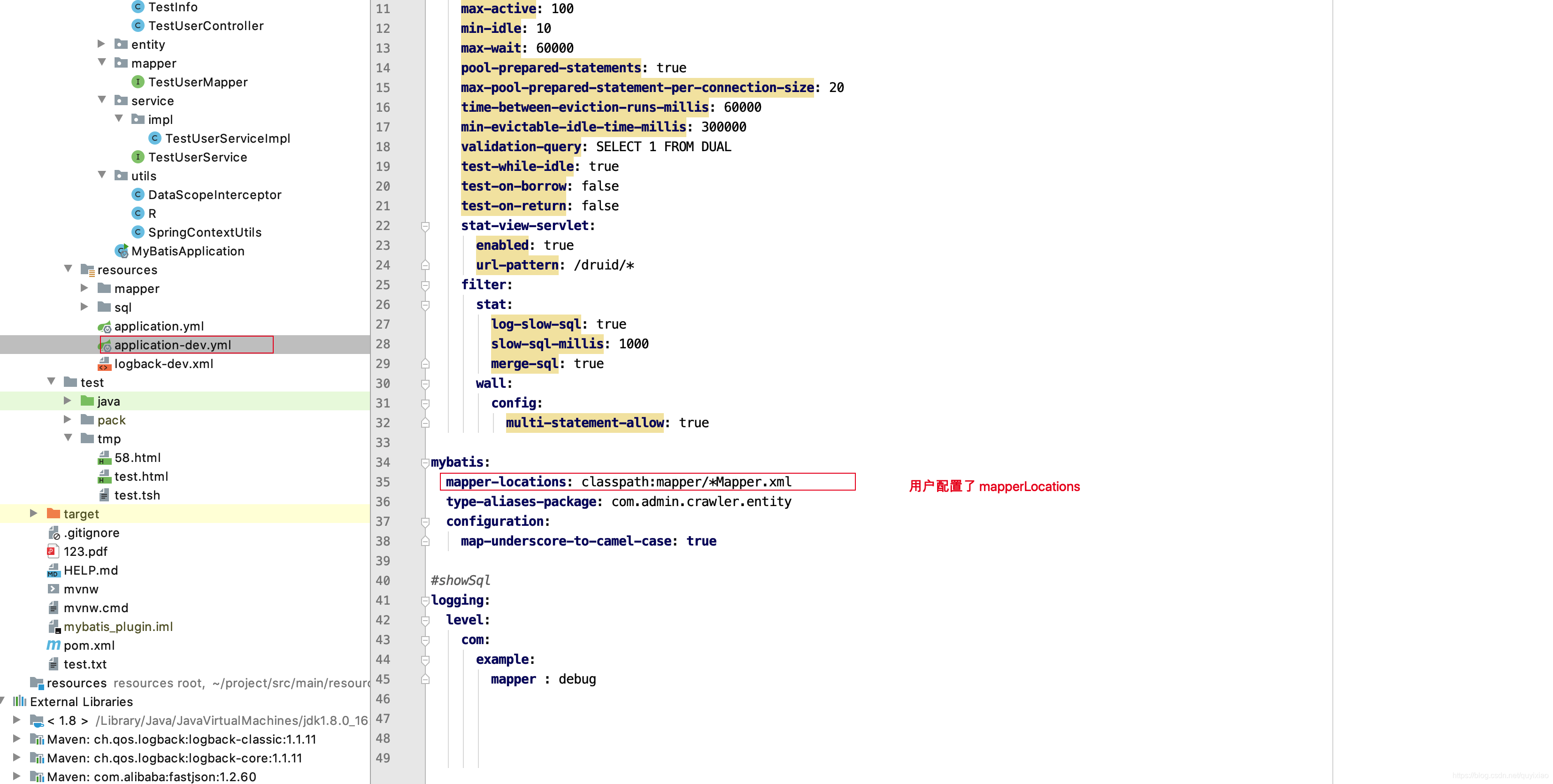Click the type-aliases-package key on line 36
Screen dimensions: 1553x784
521,502
